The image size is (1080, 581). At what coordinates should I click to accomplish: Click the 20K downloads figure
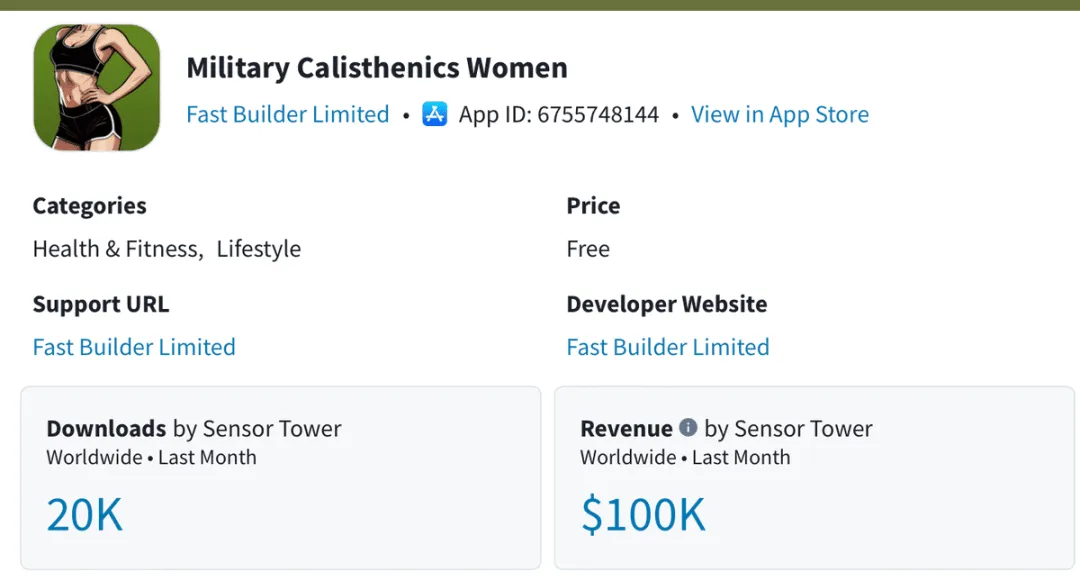pyautogui.click(x=85, y=515)
